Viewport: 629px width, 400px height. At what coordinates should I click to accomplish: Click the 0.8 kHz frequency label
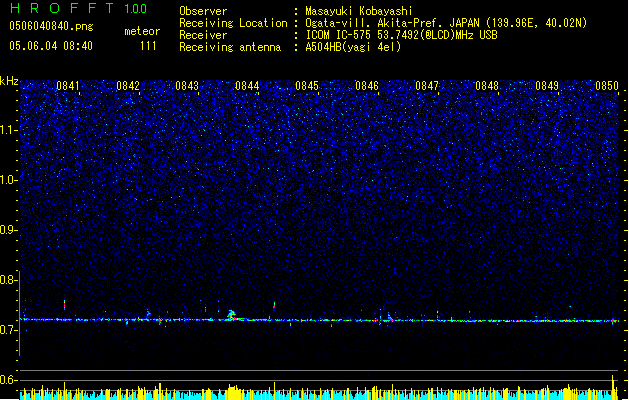(8, 280)
